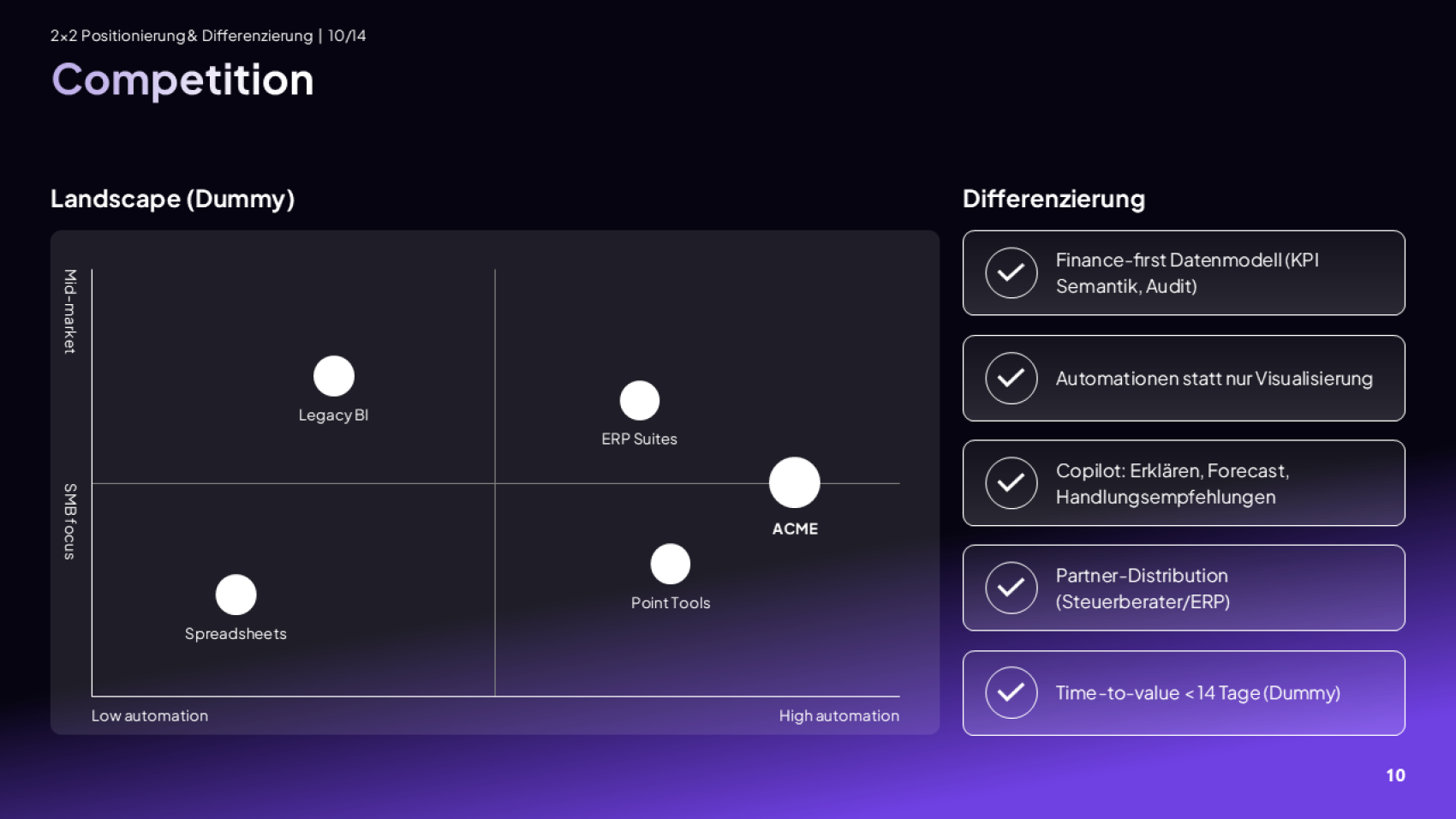Select the Legacy BI data point circle
Viewport: 1456px width, 819px height.
[x=334, y=376]
